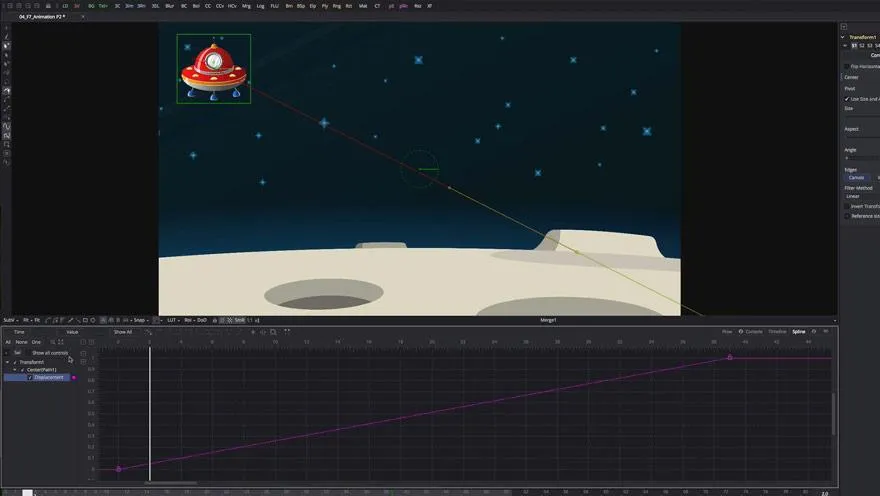Screen dimensions: 880x496
Task: Click the zoom-to-rectangle icon in the spline toolbar
Action: point(273,332)
